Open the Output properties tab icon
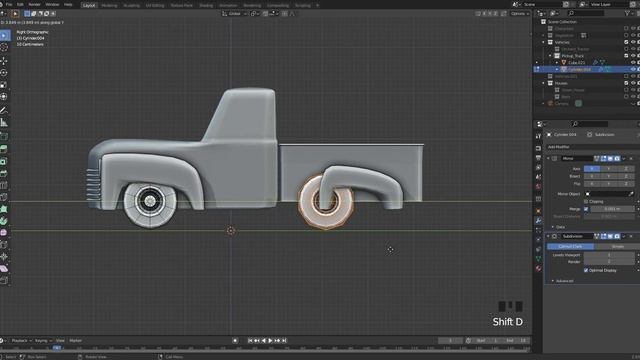640x360 pixels. (x=538, y=158)
